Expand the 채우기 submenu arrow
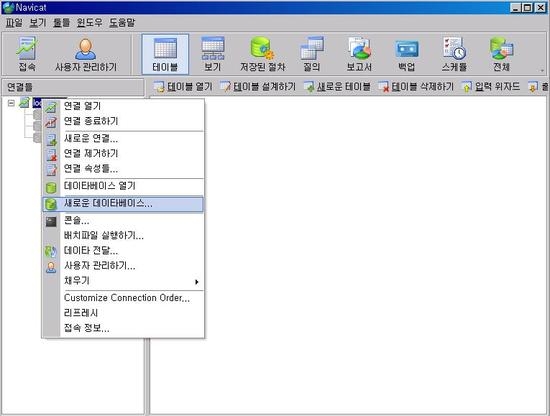Viewport: 550px width, 416px height. [x=197, y=282]
